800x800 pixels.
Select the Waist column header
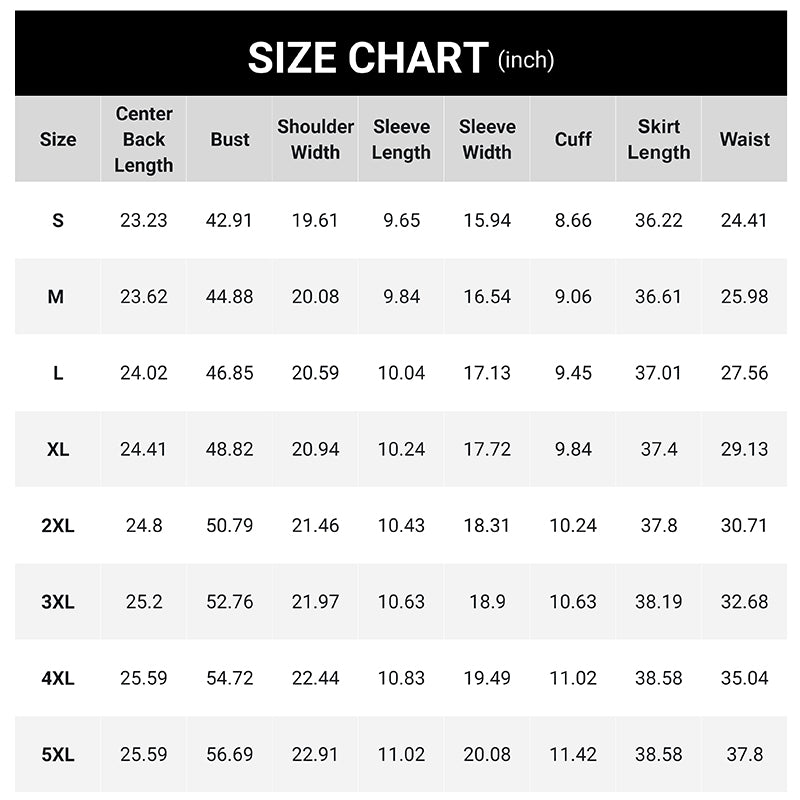(745, 140)
